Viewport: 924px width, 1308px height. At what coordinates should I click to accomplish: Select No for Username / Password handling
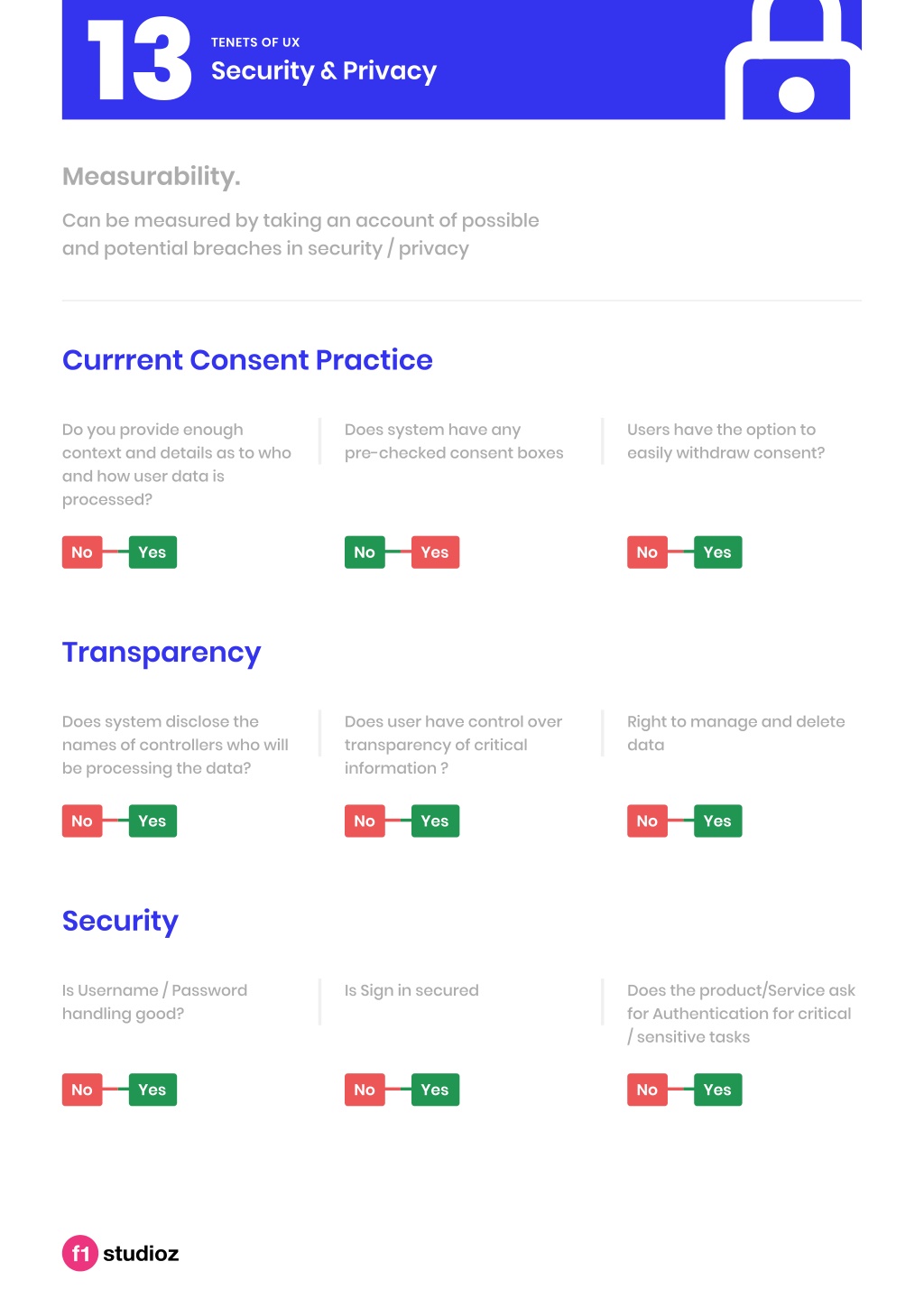pyautogui.click(x=82, y=1090)
